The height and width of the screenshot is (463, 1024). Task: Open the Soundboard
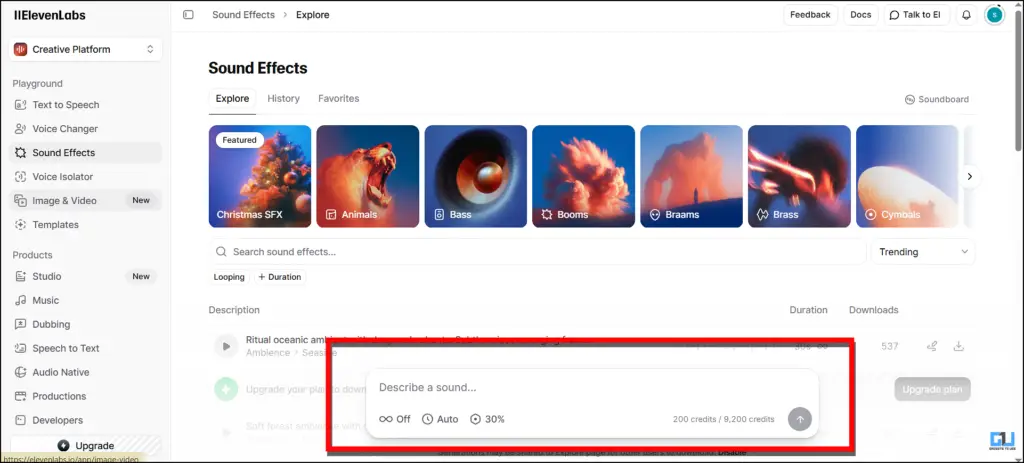tap(936, 99)
